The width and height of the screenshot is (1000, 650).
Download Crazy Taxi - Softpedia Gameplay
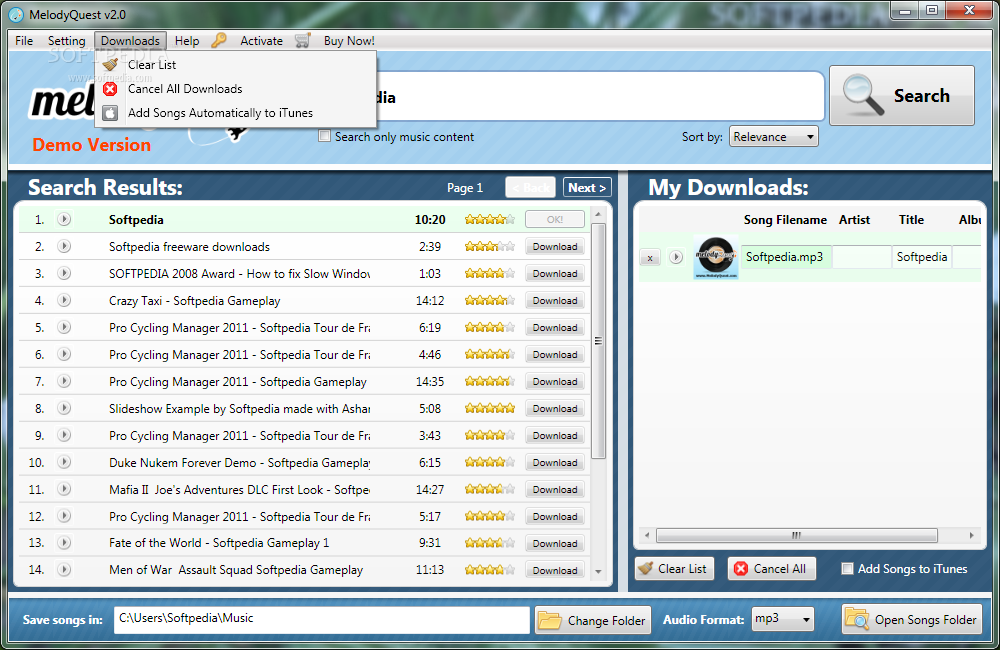pyautogui.click(x=555, y=300)
